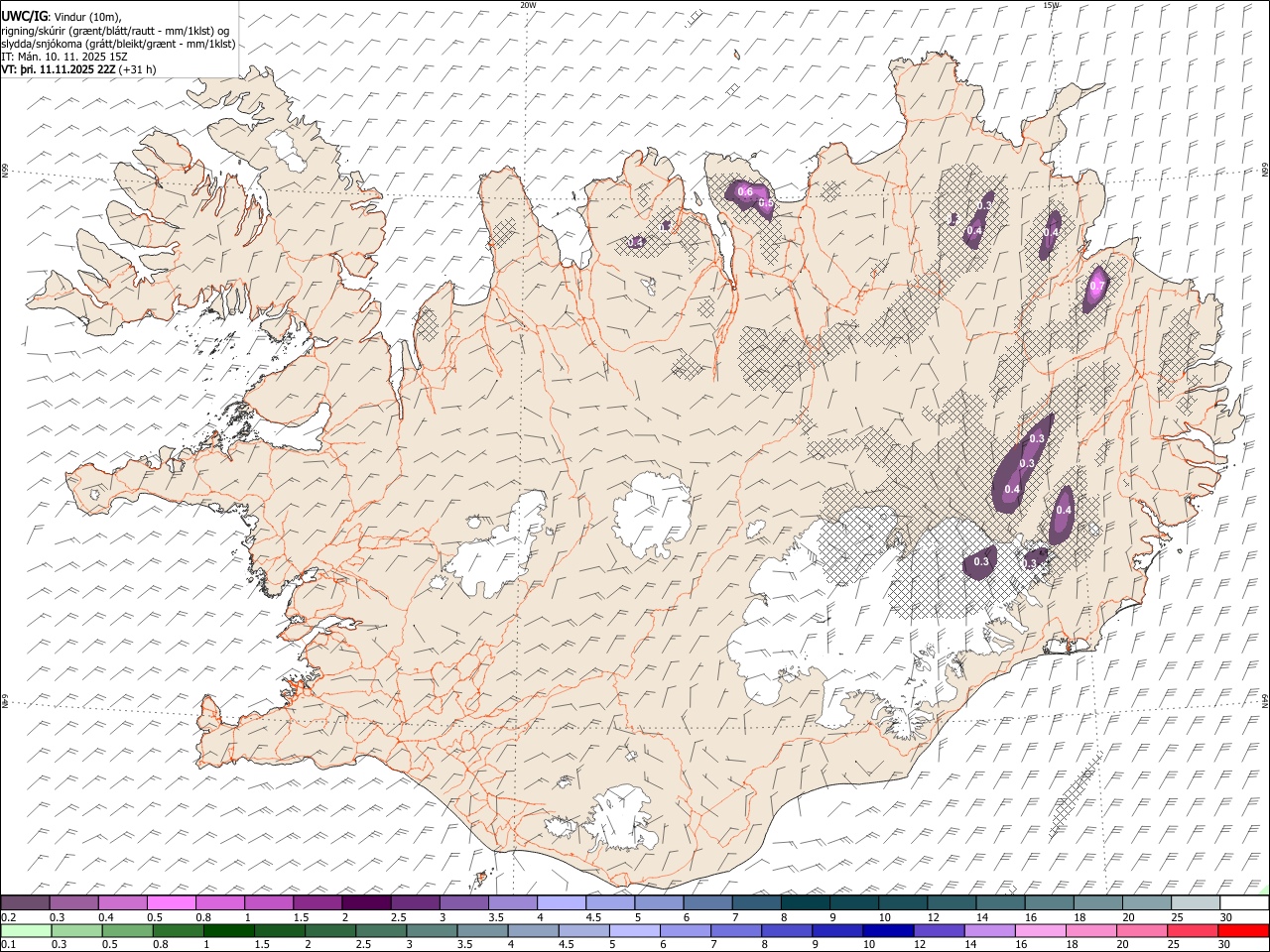1270x952 pixels.
Task: Click the Hofsjökull glacier in central Iceland
Action: (x=653, y=514)
